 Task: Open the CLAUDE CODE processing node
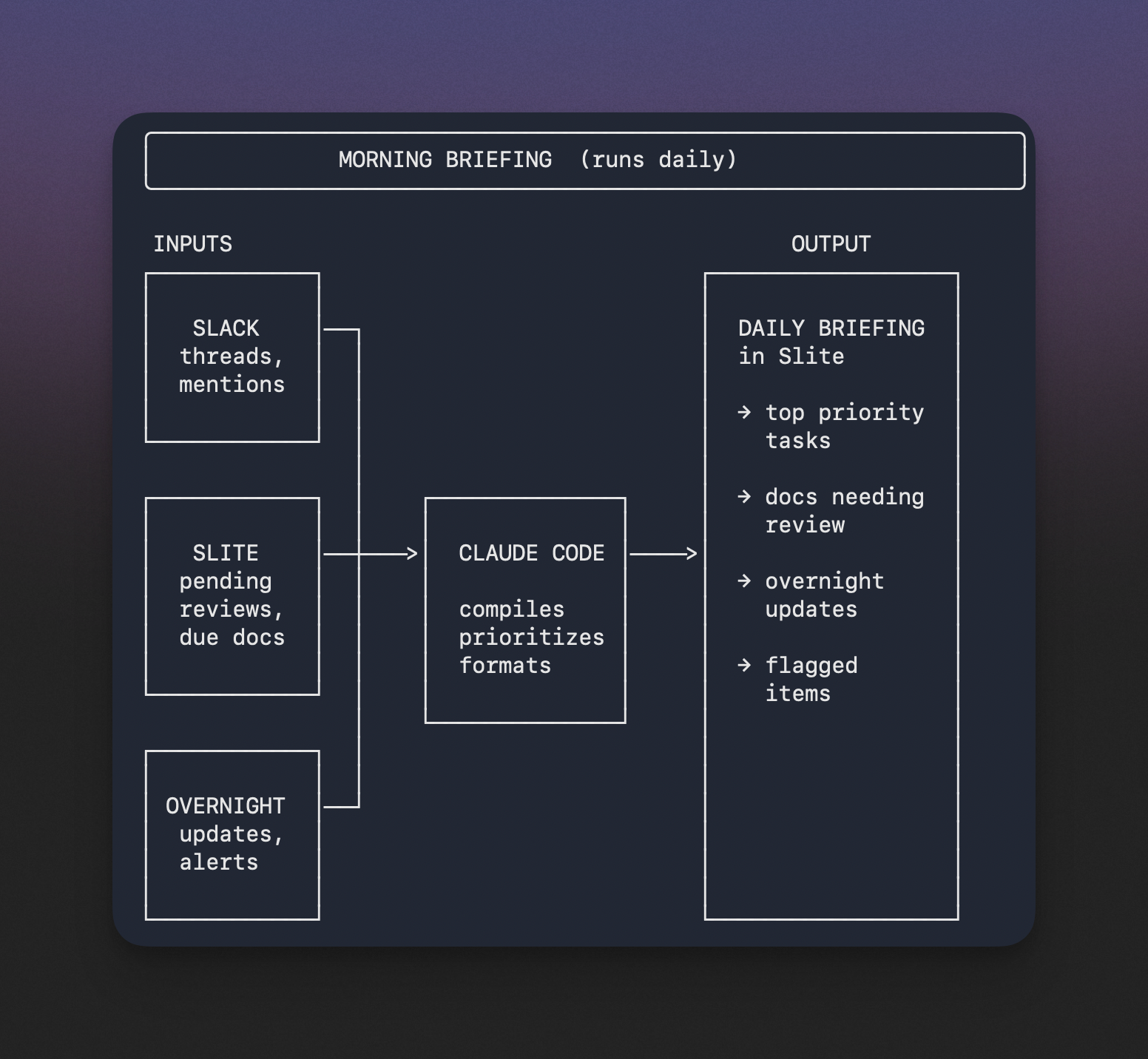pos(525,608)
